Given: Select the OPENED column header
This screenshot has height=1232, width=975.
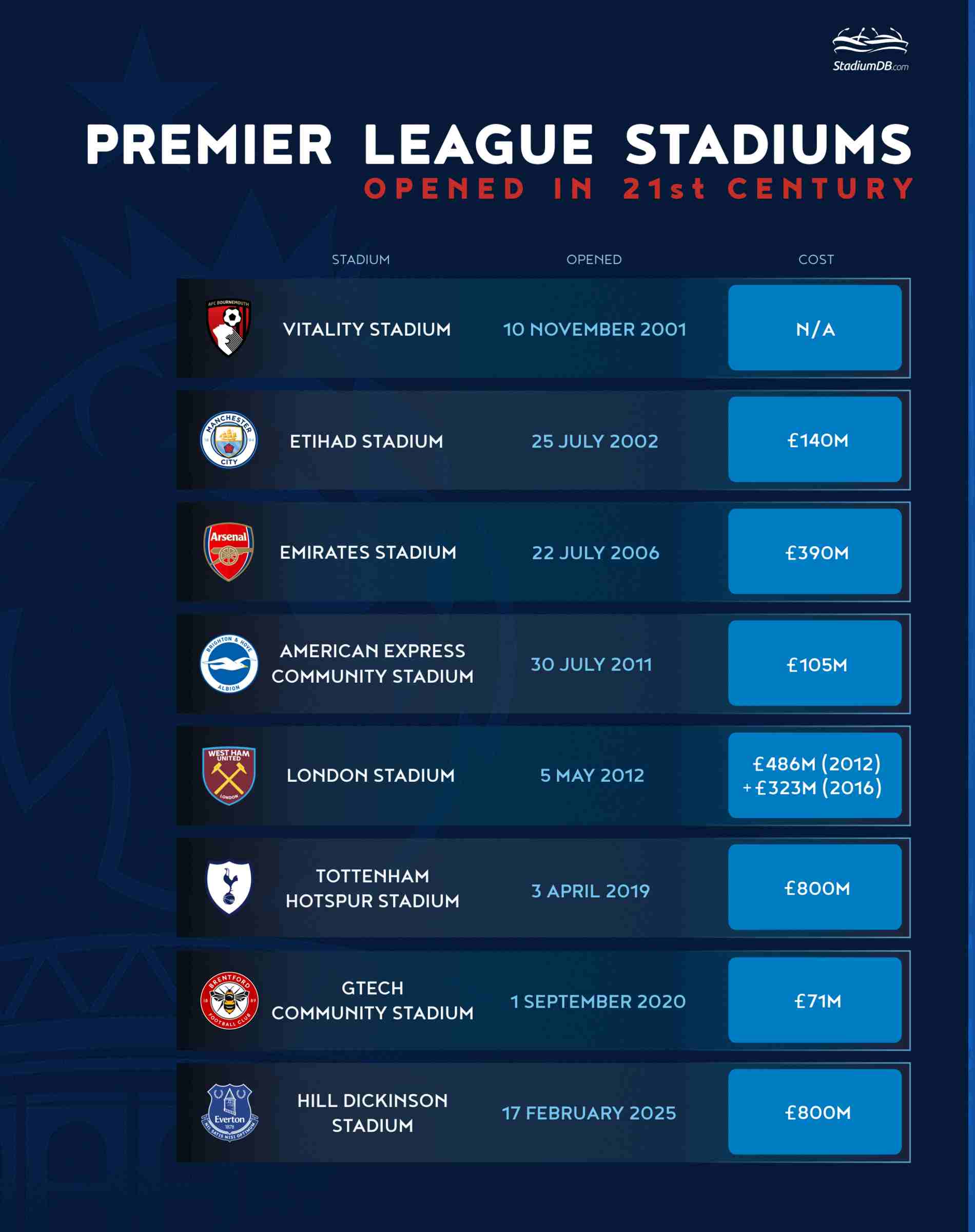Looking at the screenshot, I should click(594, 260).
